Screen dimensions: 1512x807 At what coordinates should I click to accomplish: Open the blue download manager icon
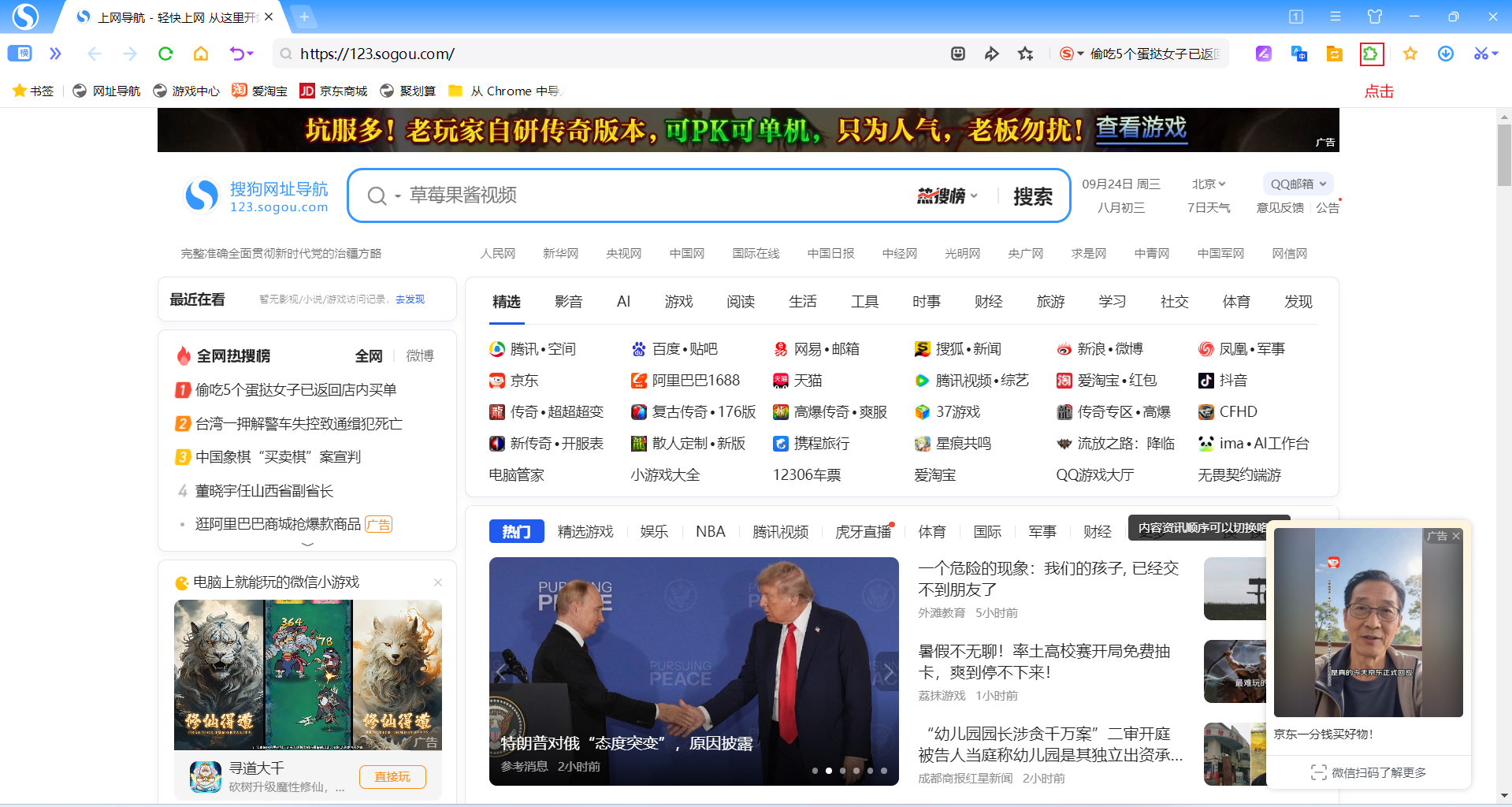pos(1446,54)
